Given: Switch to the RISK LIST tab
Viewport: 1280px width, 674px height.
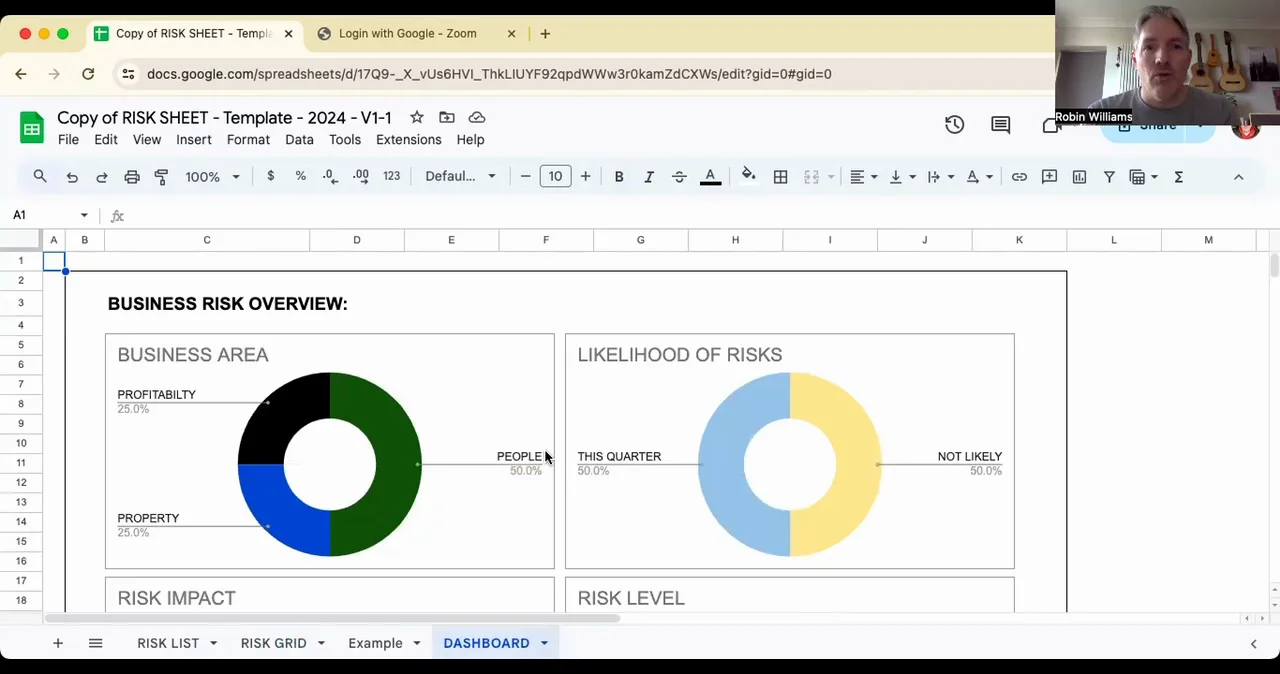Looking at the screenshot, I should pos(168,643).
